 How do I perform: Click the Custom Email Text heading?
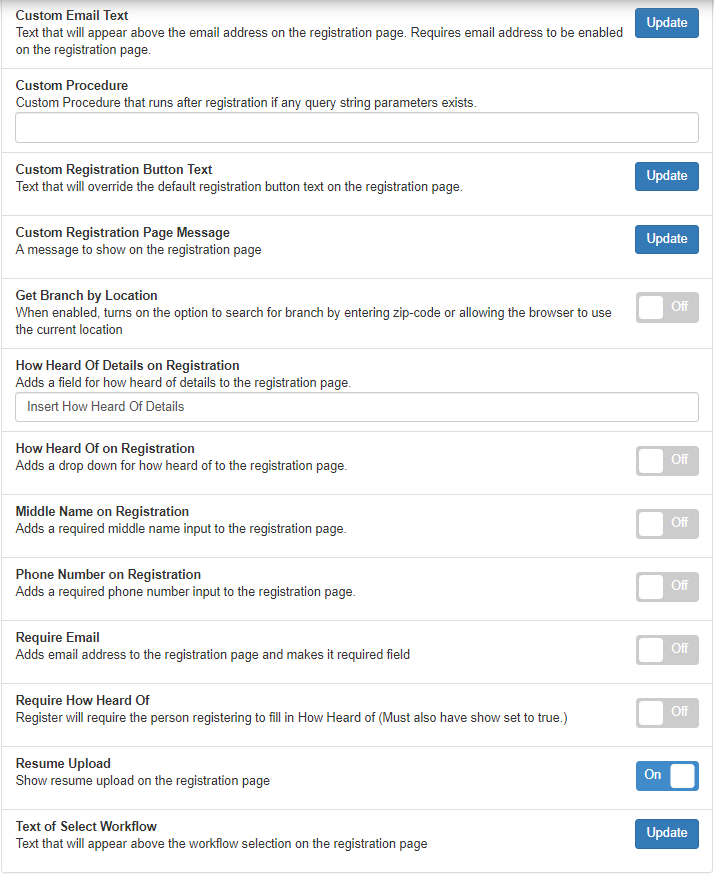[x=72, y=16]
